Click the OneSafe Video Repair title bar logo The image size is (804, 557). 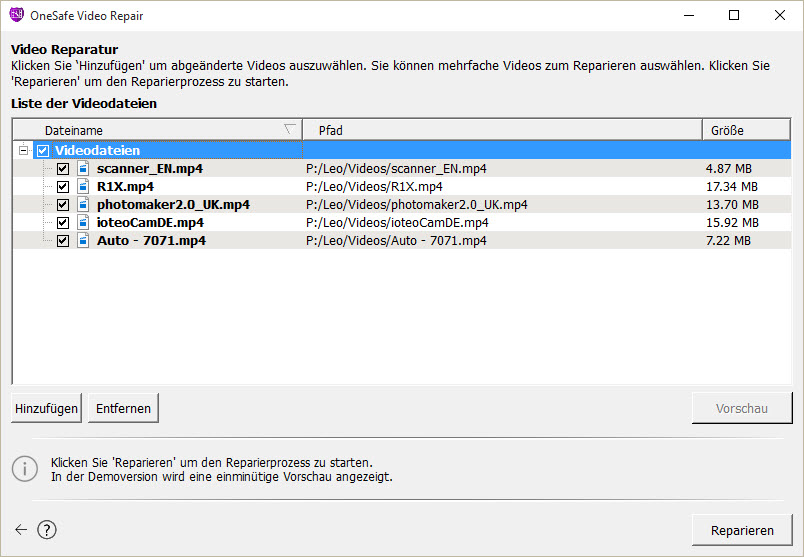[16, 15]
